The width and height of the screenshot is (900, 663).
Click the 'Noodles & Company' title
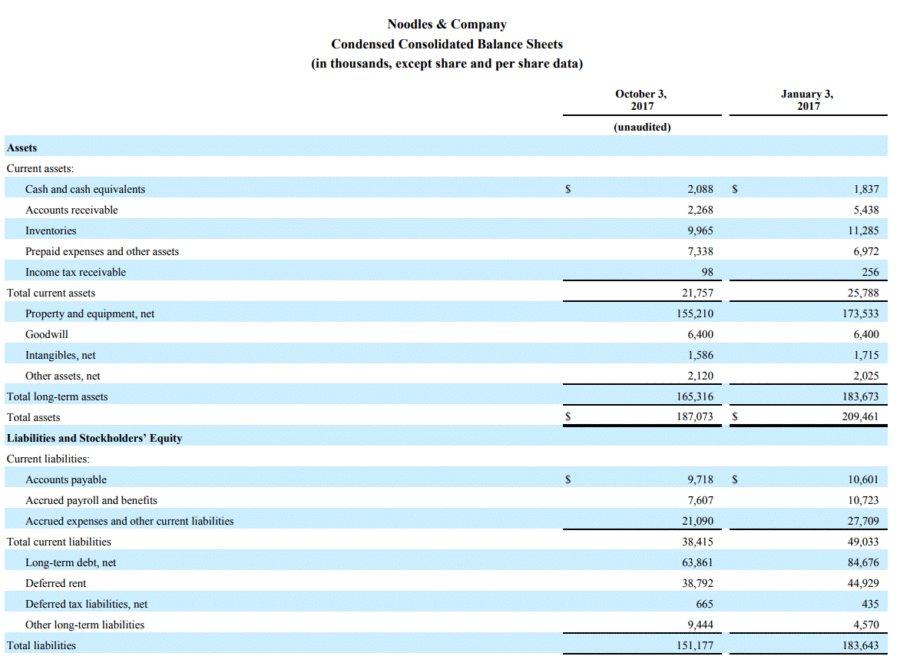click(x=447, y=24)
